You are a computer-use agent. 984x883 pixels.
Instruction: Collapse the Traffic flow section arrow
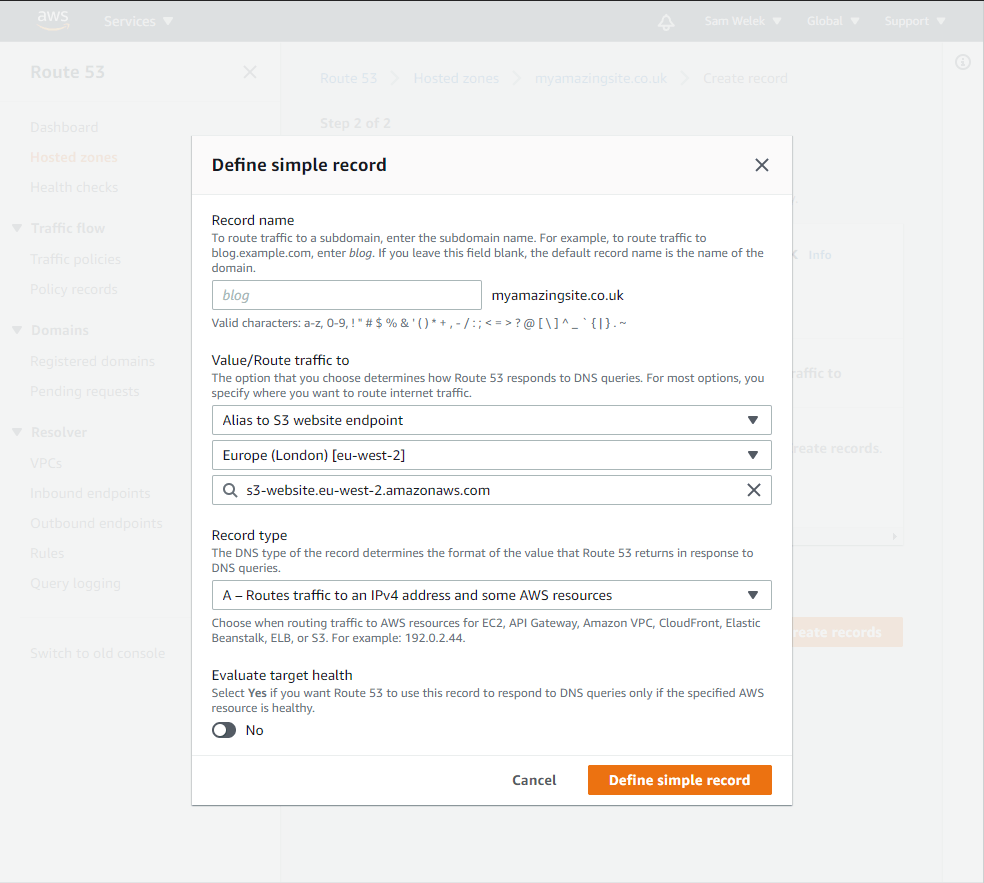pos(17,228)
